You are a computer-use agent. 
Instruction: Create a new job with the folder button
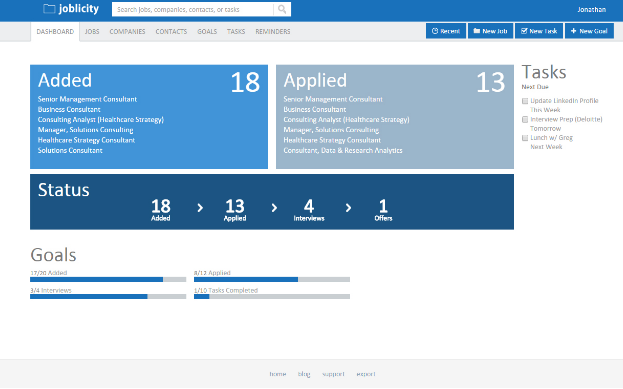490,31
